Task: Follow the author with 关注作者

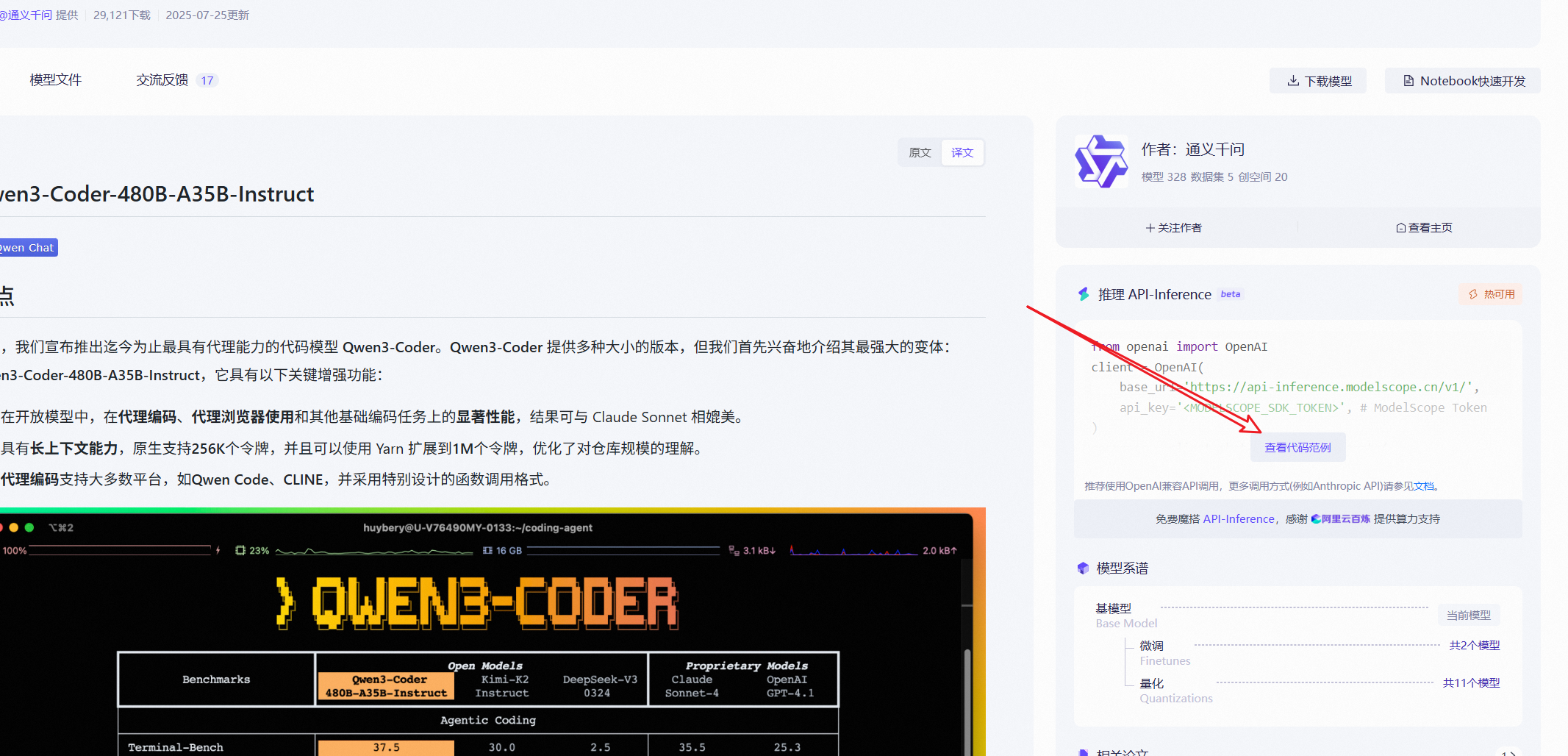Action: pos(1173,228)
